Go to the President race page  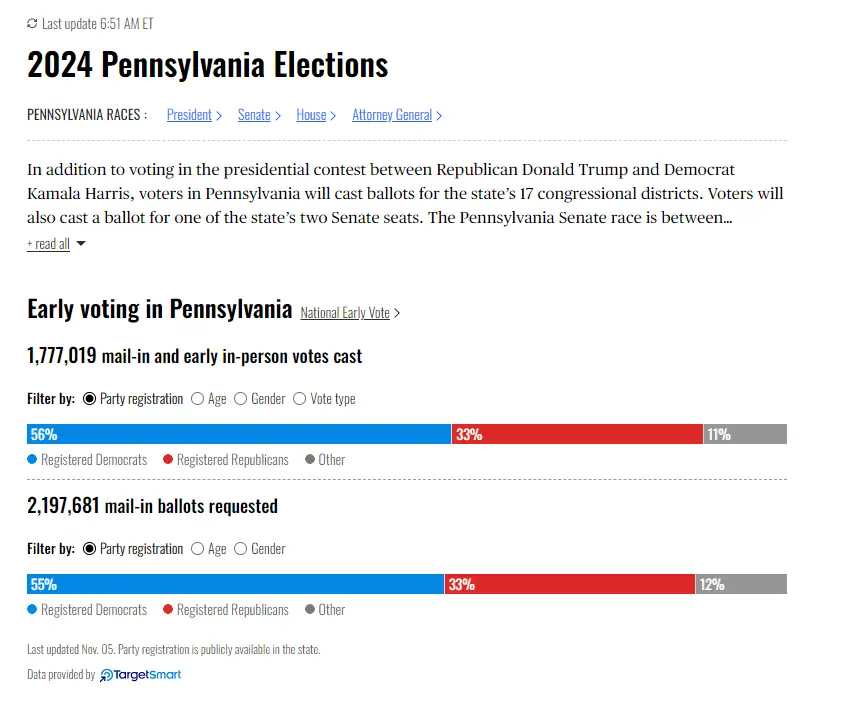point(189,115)
